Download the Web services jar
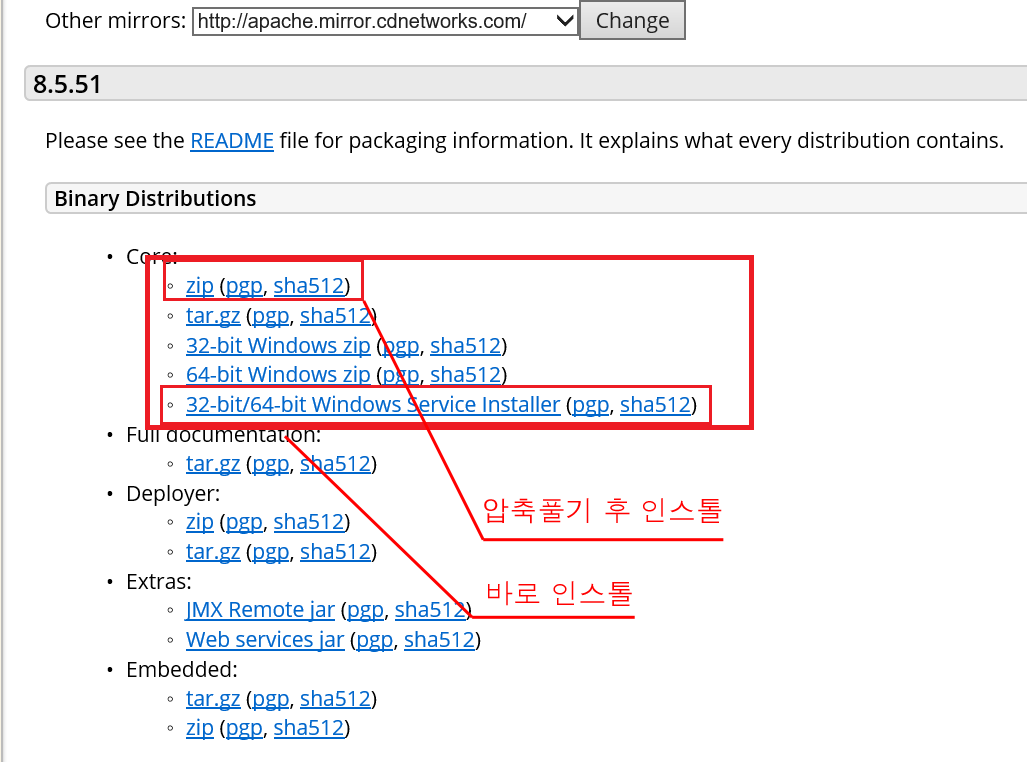The height and width of the screenshot is (762, 1027). [x=265, y=640]
